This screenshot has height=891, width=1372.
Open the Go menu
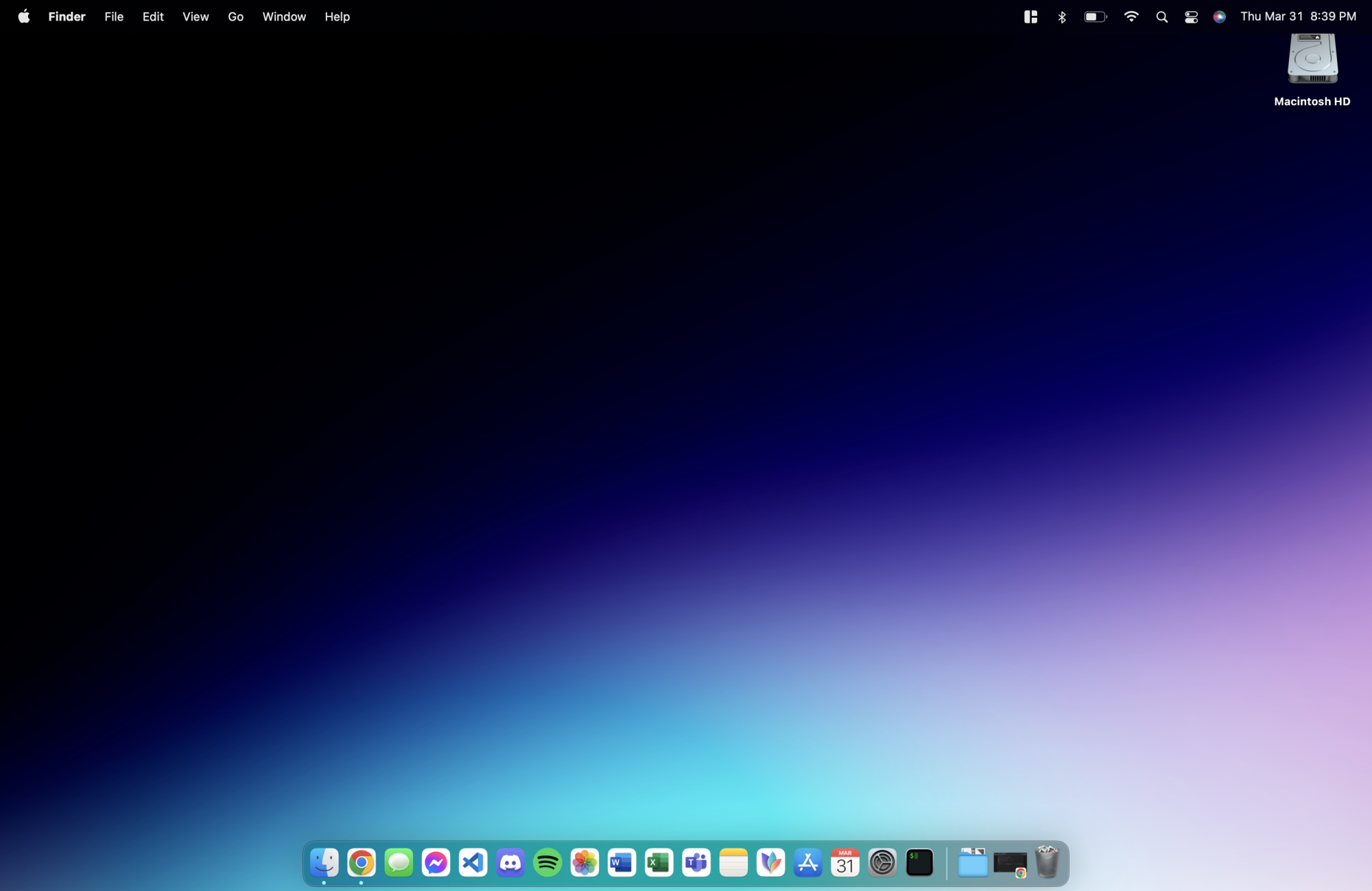235,16
